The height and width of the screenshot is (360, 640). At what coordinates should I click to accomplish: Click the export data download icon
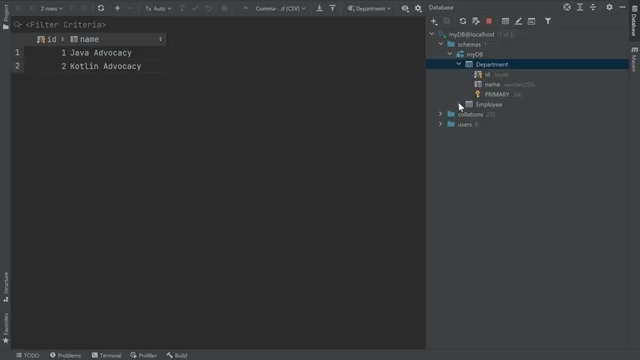point(319,8)
